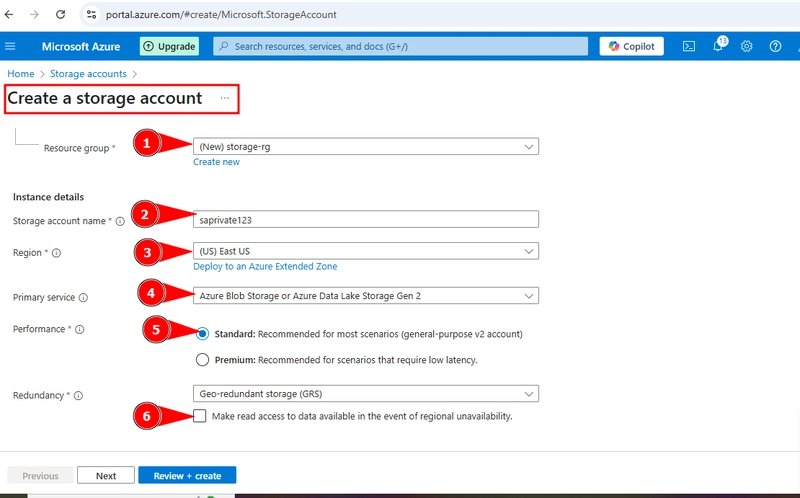Open the Azure portal hamburger menu

click(10, 46)
